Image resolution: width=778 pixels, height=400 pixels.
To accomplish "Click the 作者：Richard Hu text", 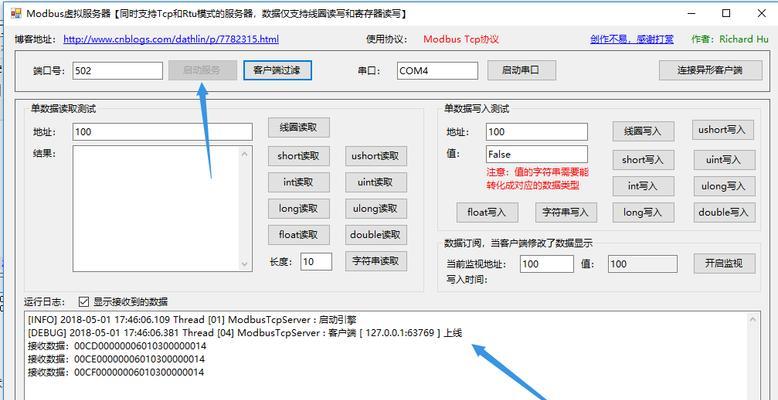I will [x=729, y=39].
